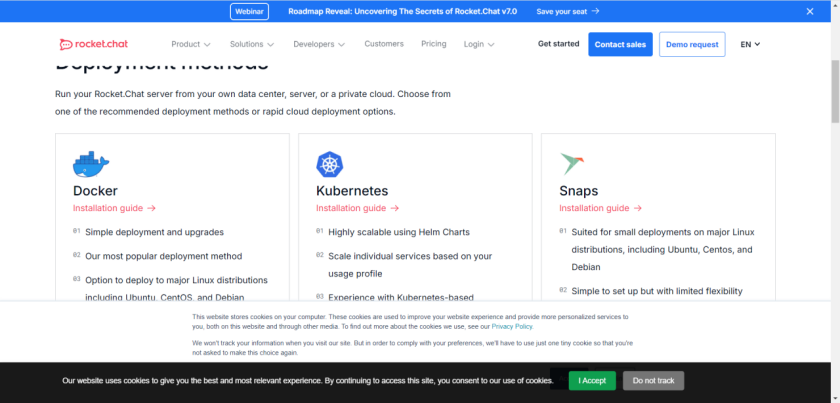Image resolution: width=840 pixels, height=403 pixels.
Task: Dismiss the webinar banner with the X
Action: (810, 11)
